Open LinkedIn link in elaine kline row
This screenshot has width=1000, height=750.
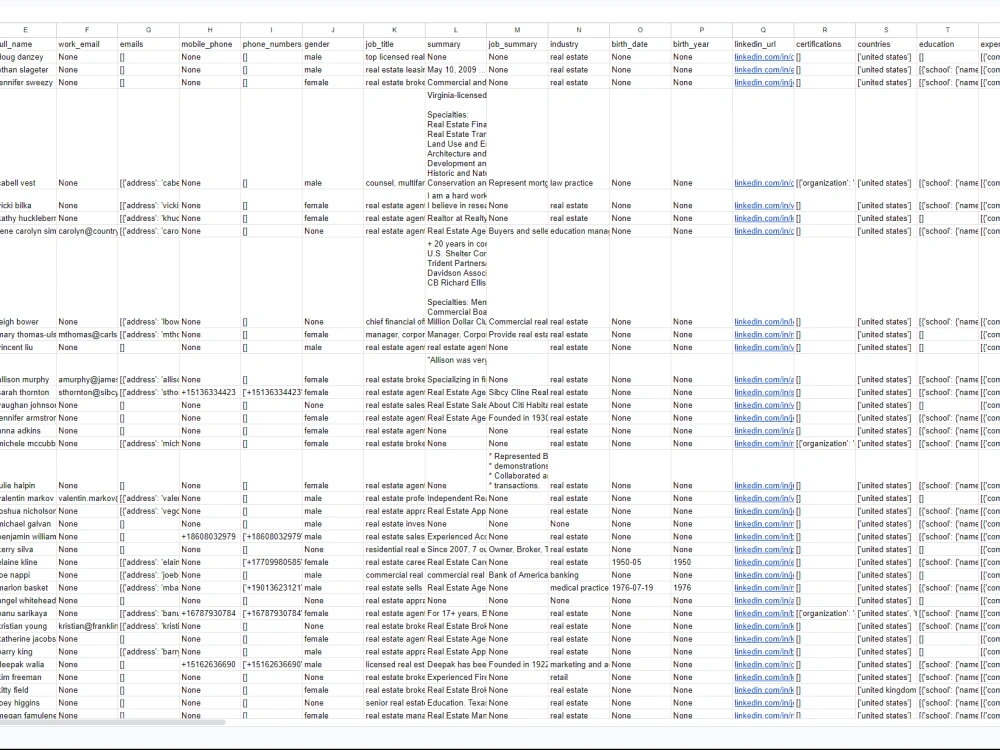(763, 562)
